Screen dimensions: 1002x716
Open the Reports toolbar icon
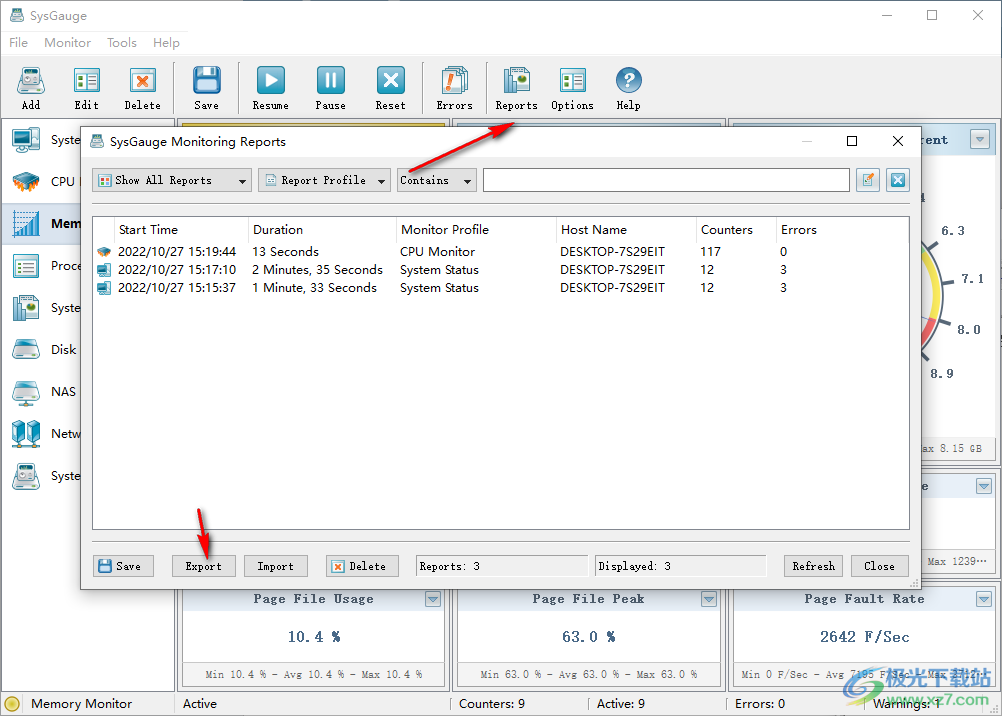coord(516,81)
